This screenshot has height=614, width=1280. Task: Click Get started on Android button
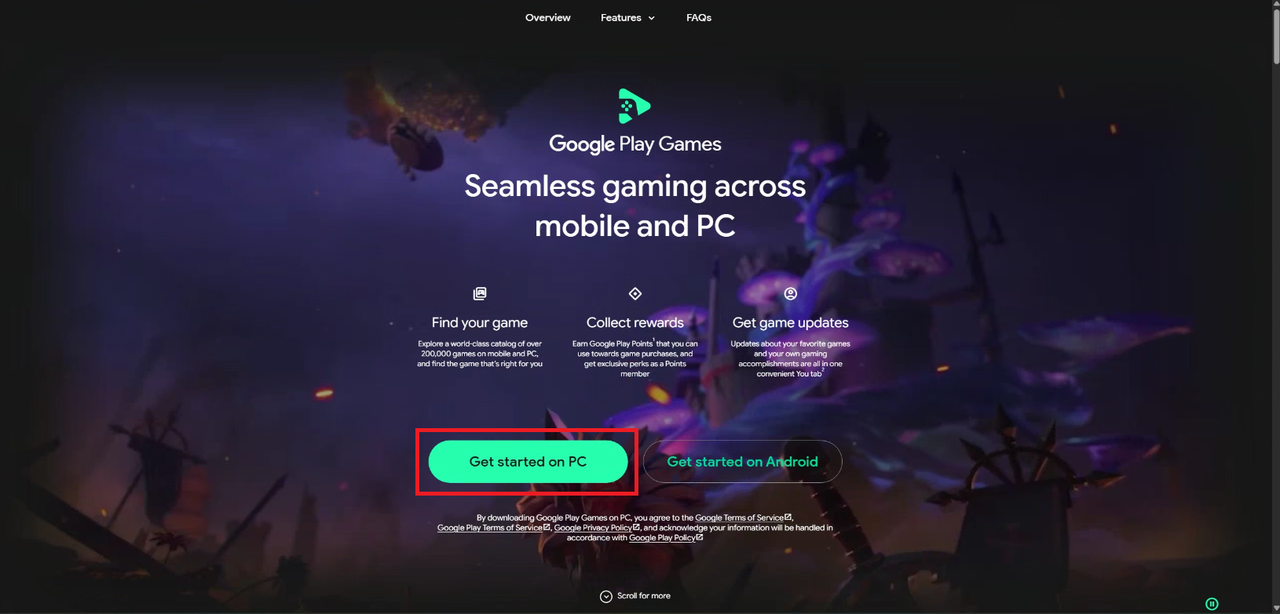(742, 462)
